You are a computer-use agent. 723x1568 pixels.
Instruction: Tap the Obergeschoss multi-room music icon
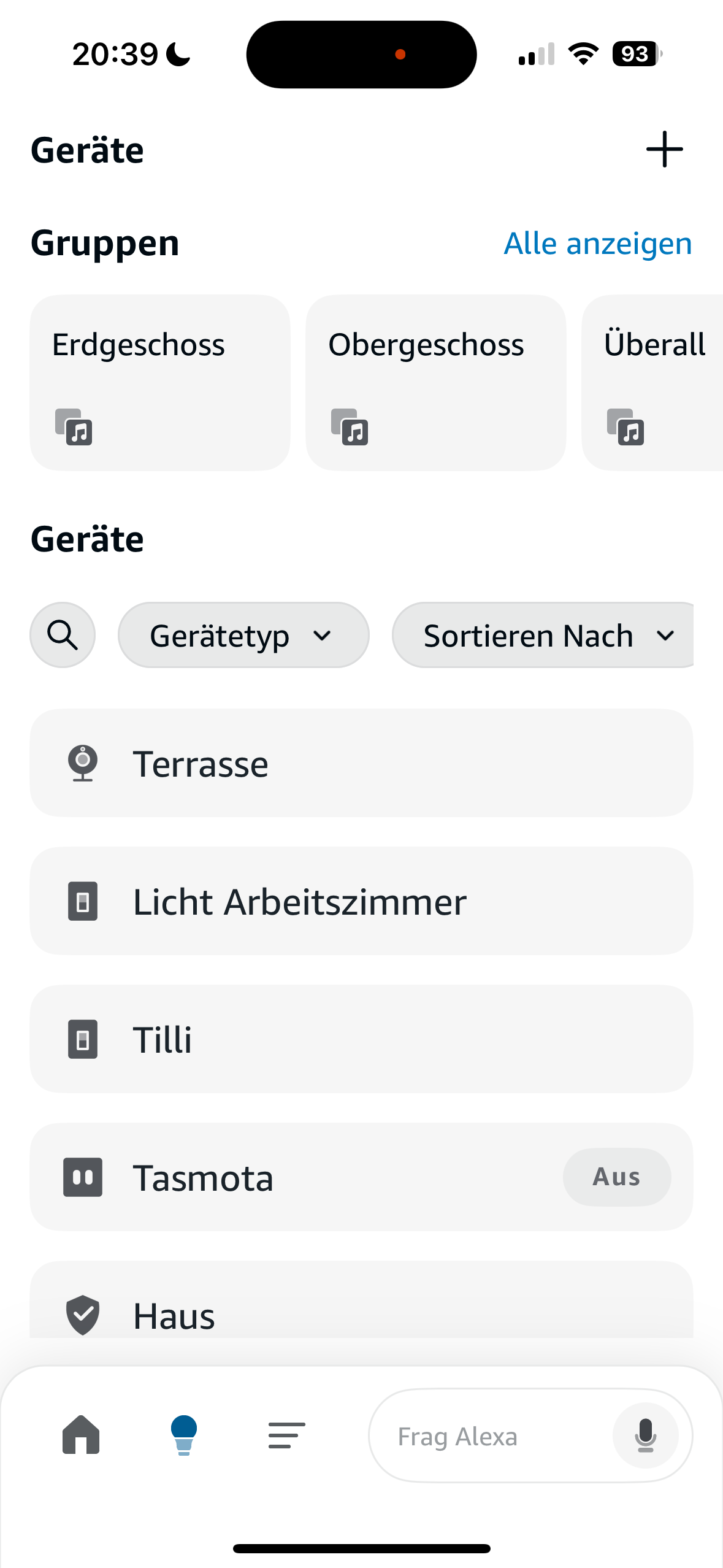[350, 427]
